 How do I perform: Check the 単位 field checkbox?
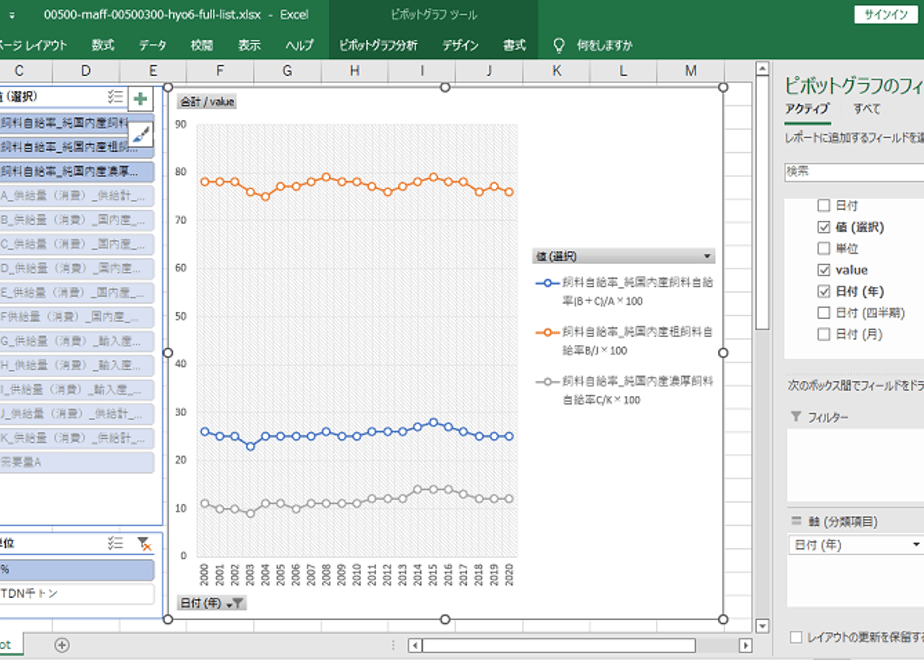824,249
